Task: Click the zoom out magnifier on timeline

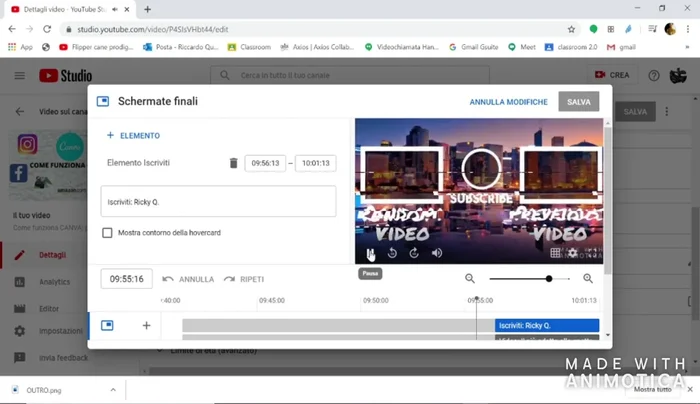Action: pyautogui.click(x=470, y=279)
